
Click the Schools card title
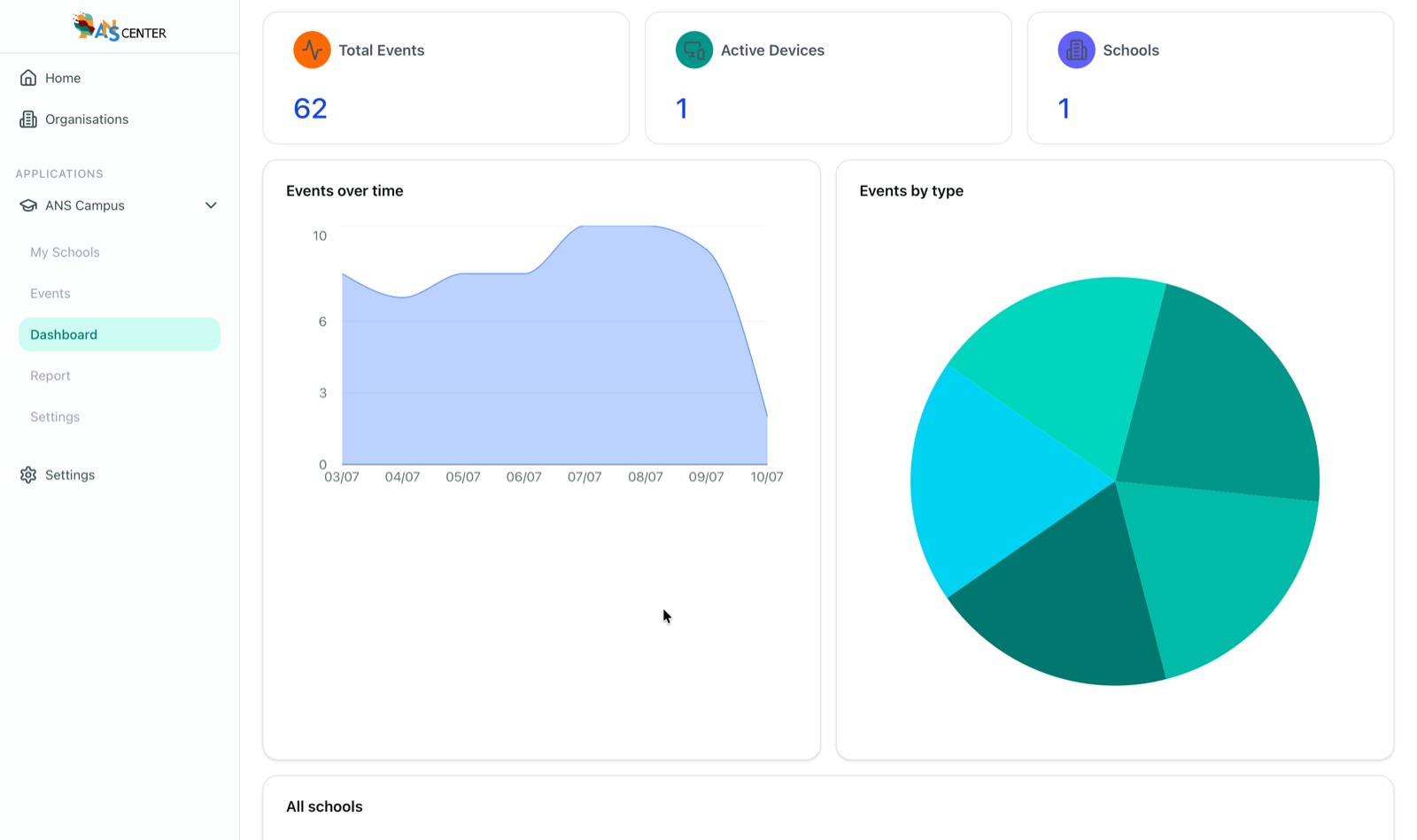click(x=1131, y=50)
